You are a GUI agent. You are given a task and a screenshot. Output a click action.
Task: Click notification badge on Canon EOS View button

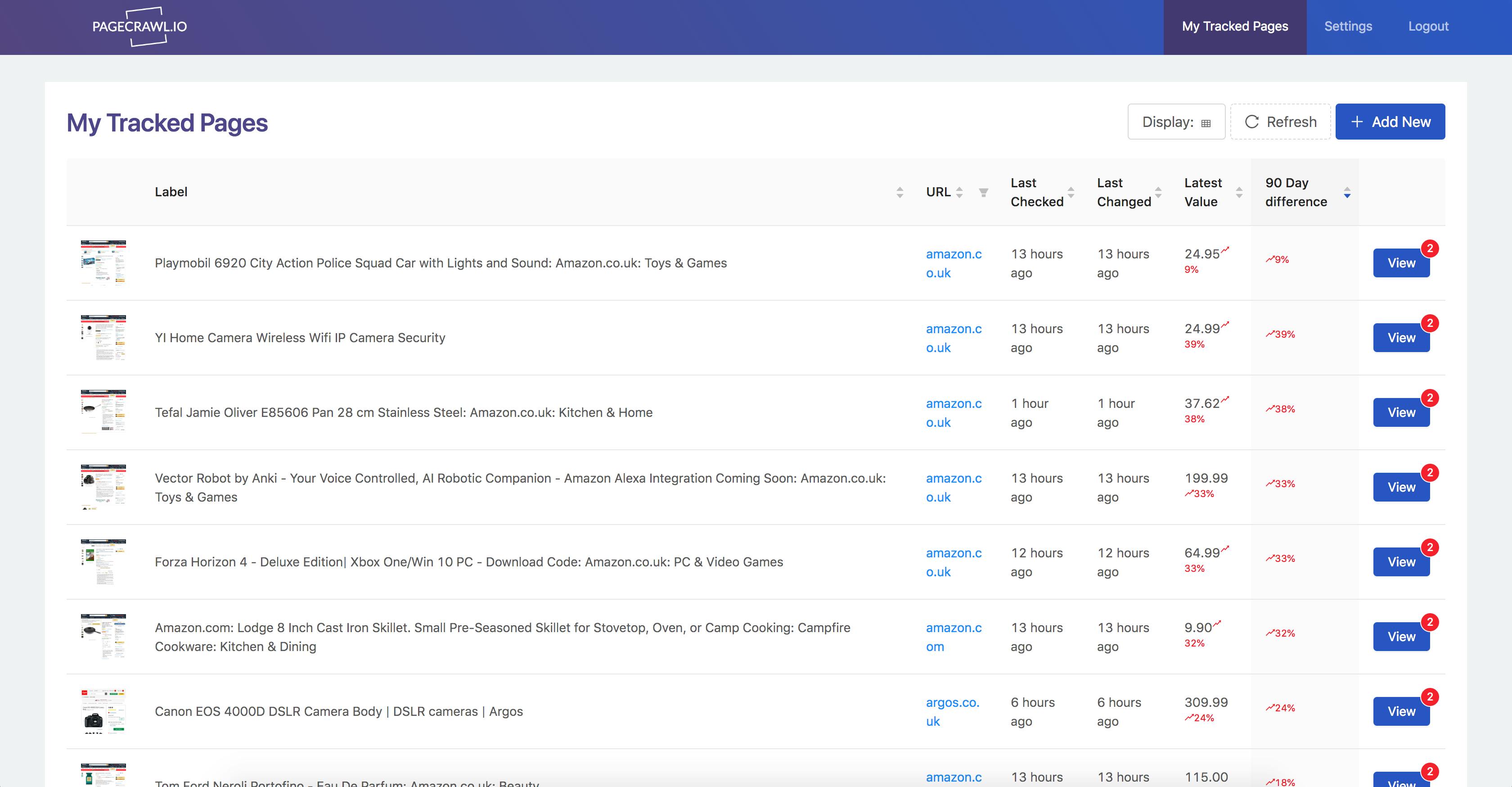pos(1430,697)
